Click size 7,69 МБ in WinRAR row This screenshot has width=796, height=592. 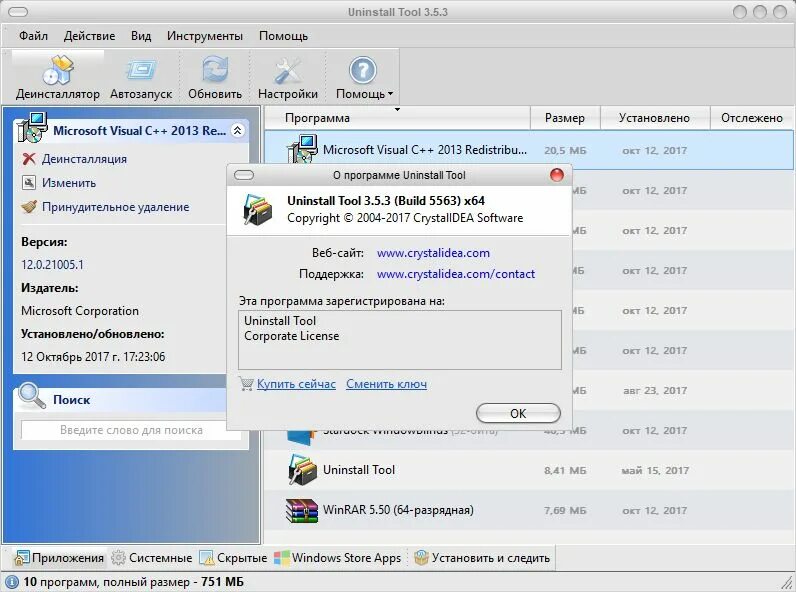point(565,510)
